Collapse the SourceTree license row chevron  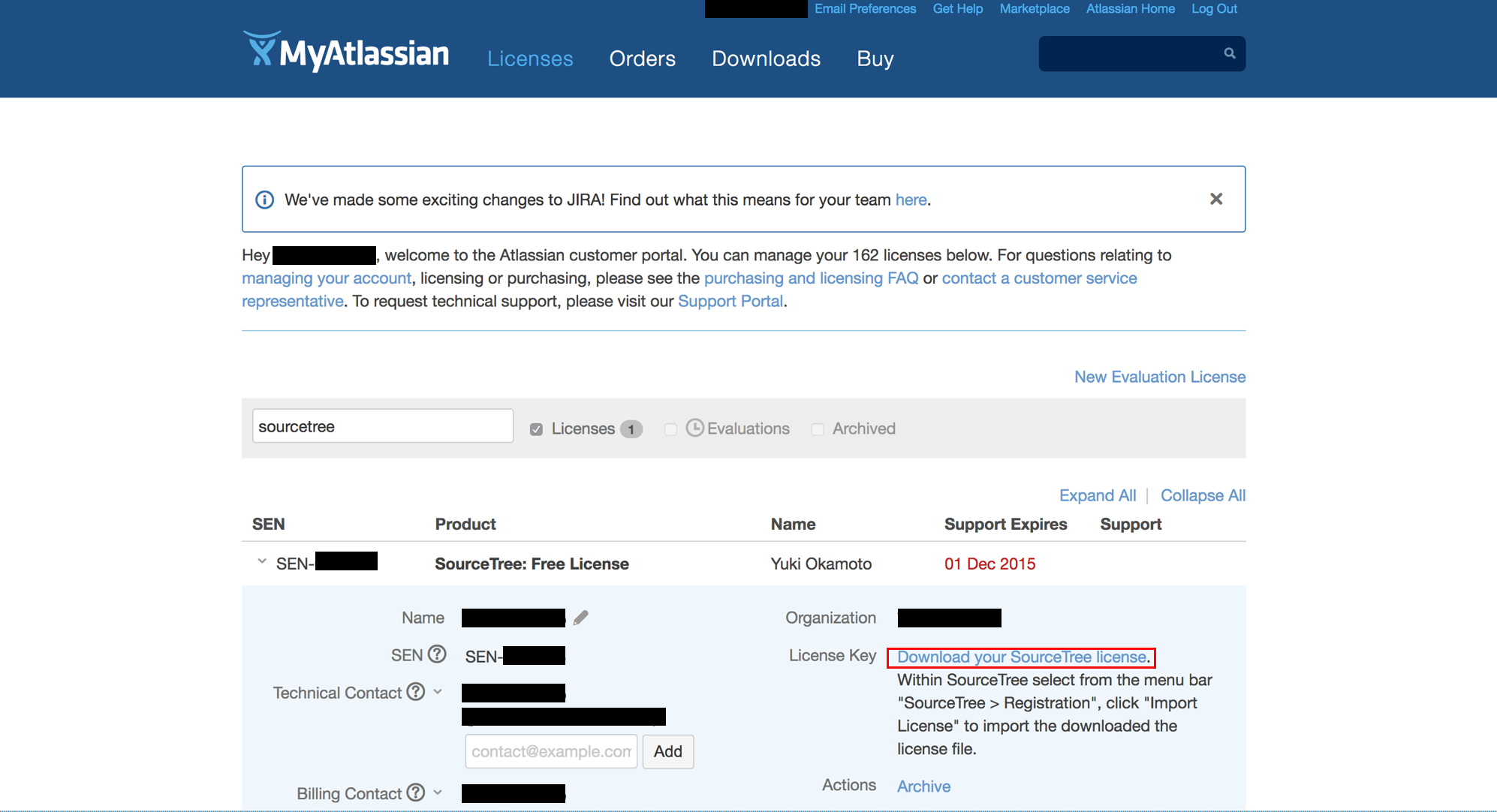[x=262, y=561]
